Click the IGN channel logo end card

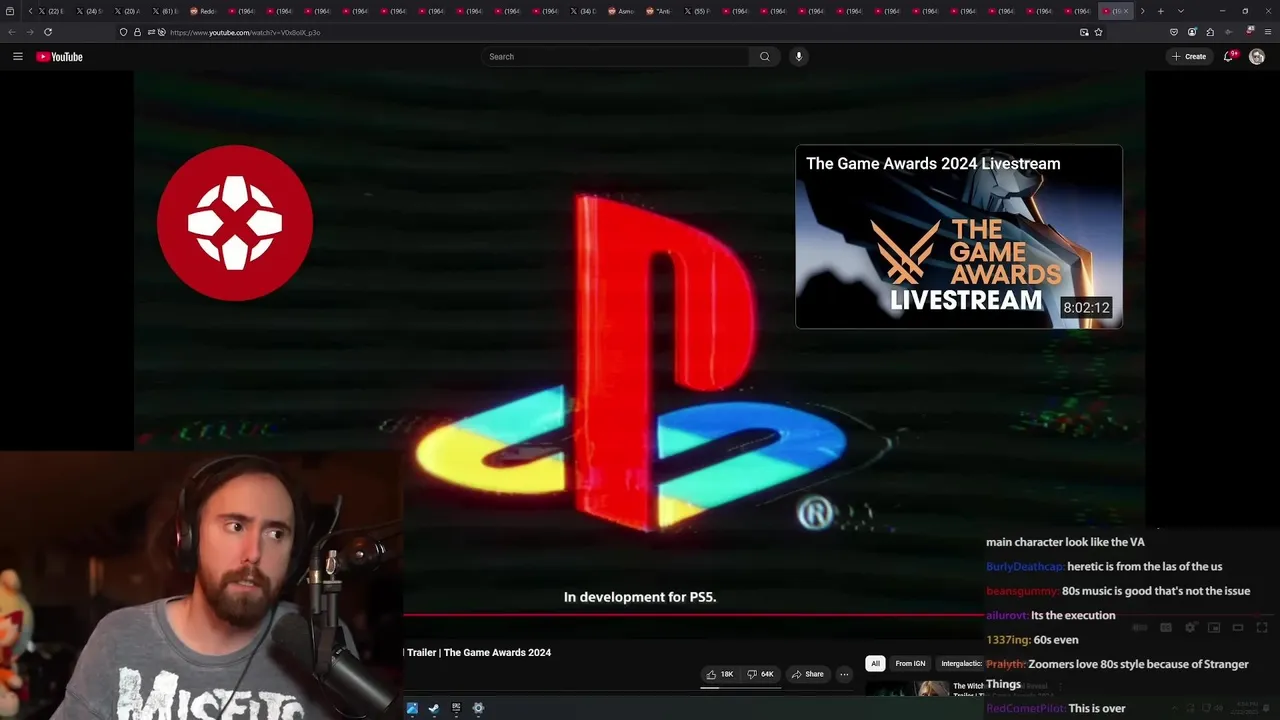pyautogui.click(x=235, y=223)
